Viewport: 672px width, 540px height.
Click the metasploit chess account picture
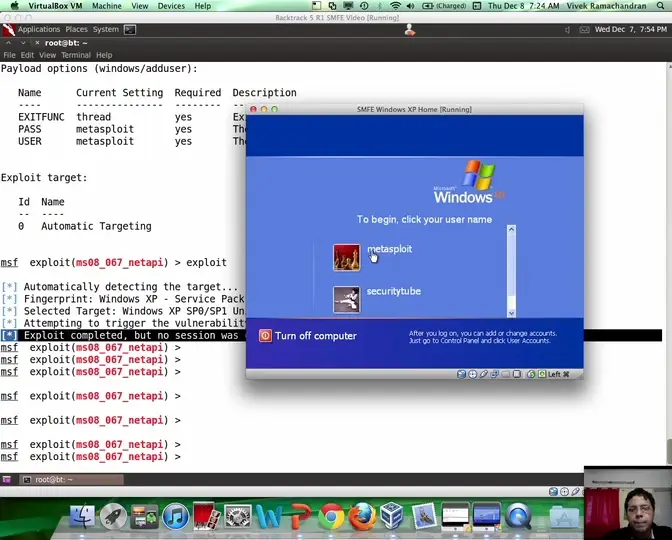coord(347,258)
